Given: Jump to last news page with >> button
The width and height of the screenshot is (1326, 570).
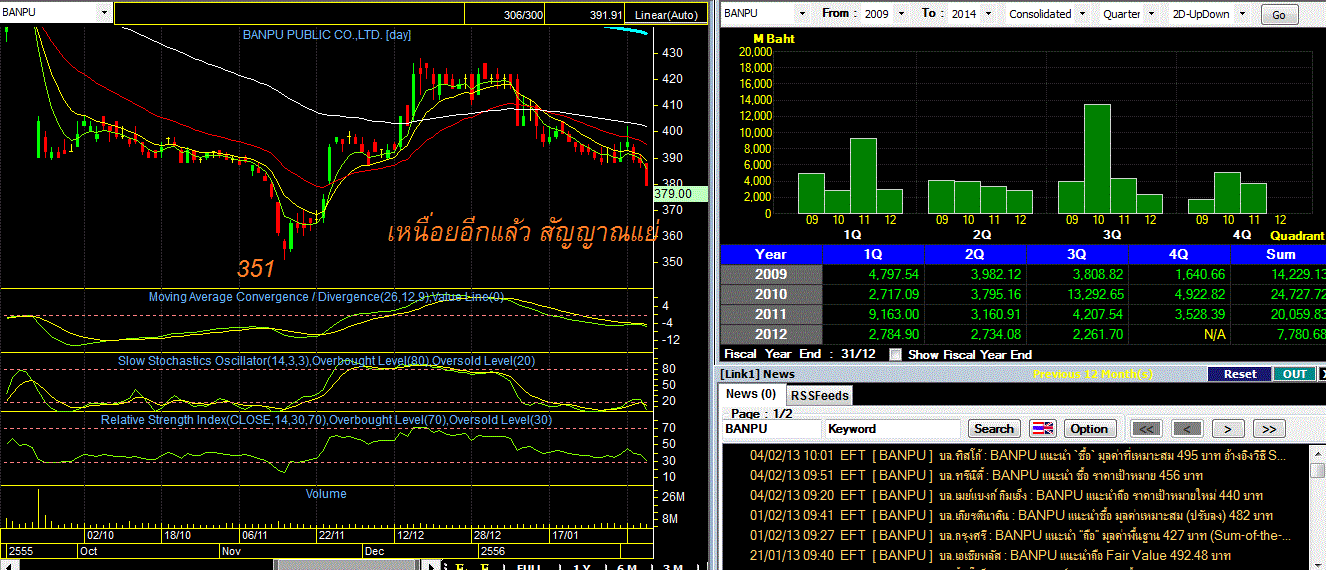Looking at the screenshot, I should (x=1268, y=428).
